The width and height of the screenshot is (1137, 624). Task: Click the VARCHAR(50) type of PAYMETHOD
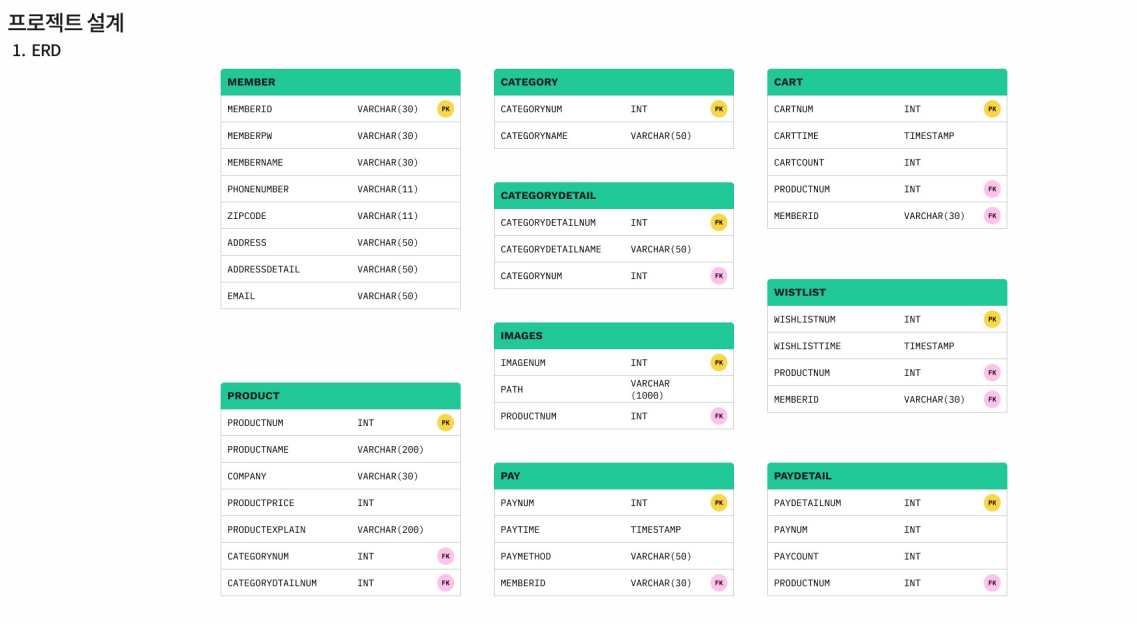coord(661,557)
